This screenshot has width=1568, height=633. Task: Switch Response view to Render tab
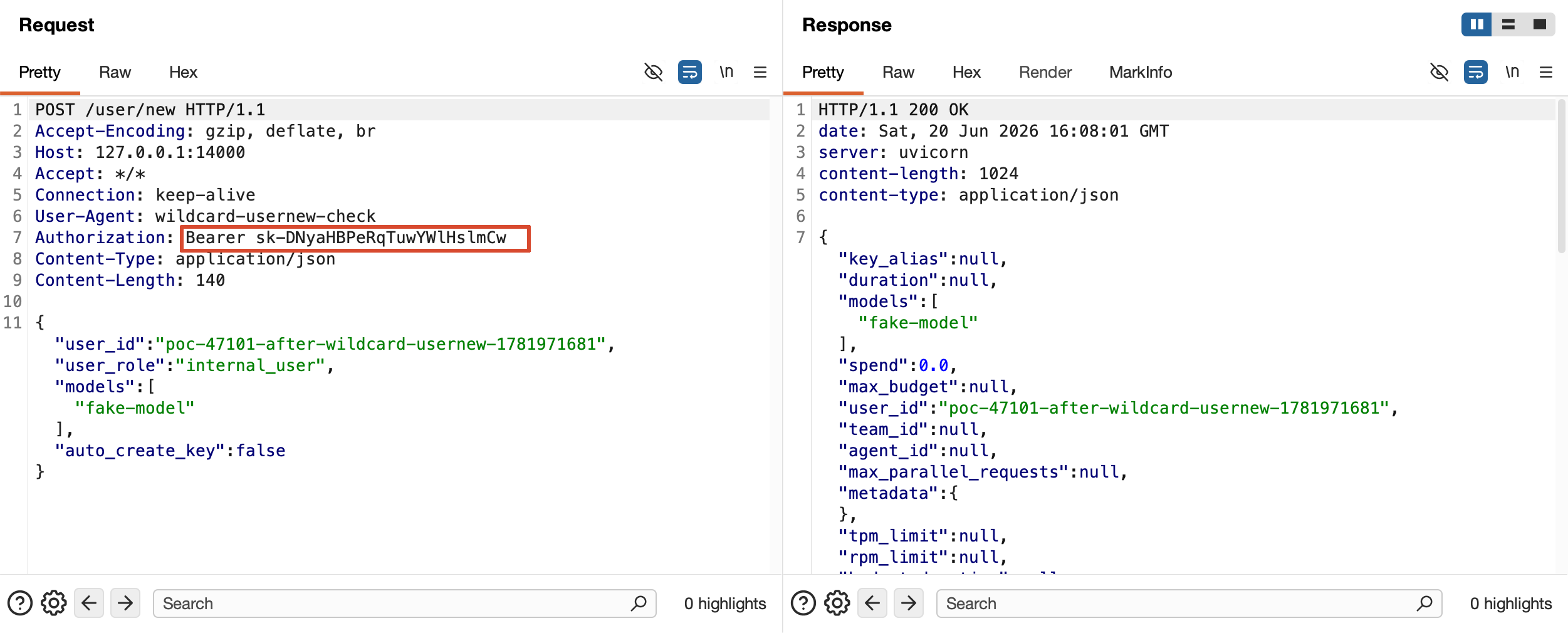tap(1045, 72)
